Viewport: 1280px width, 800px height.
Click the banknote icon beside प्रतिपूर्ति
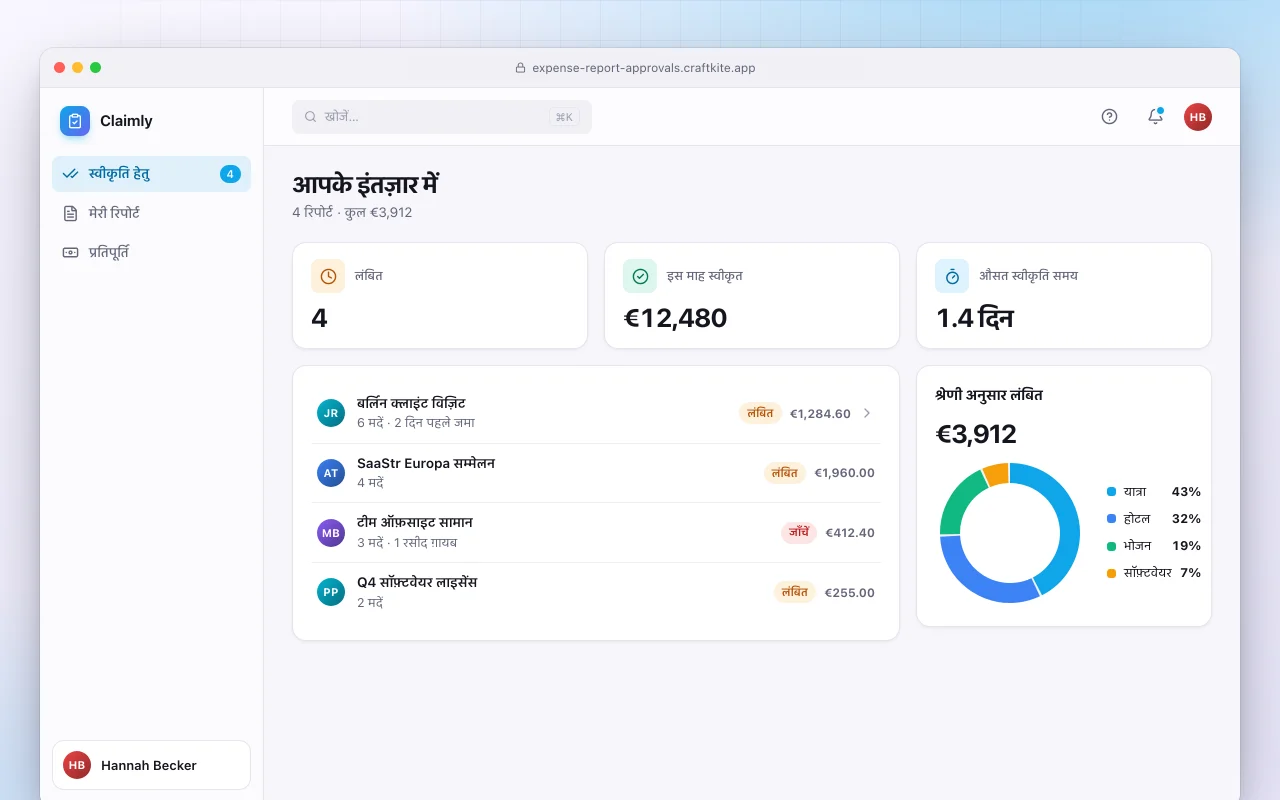pos(70,252)
